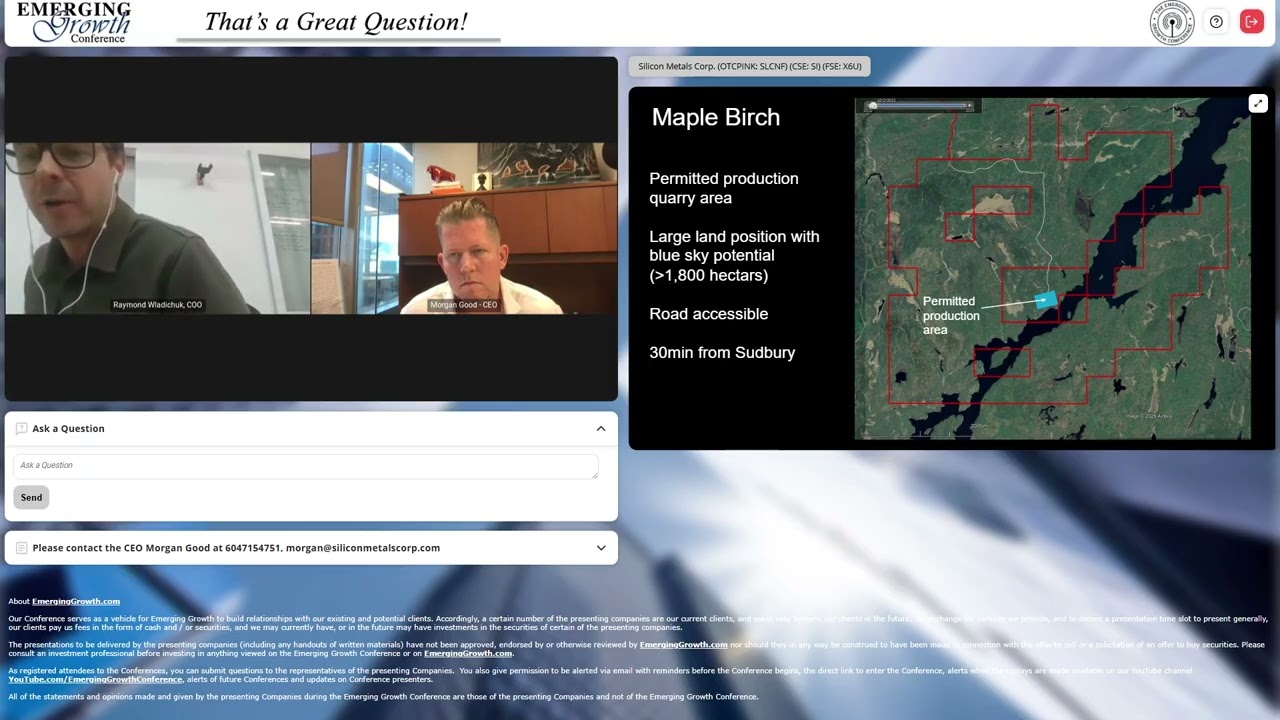Select the Silicon Metals Corp. tab
Image resolution: width=1280 pixels, height=720 pixels.
coord(750,66)
